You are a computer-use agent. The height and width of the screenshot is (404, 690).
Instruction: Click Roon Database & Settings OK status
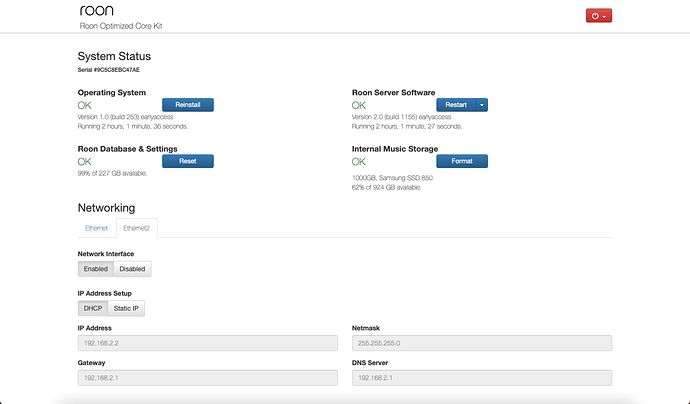coord(84,162)
